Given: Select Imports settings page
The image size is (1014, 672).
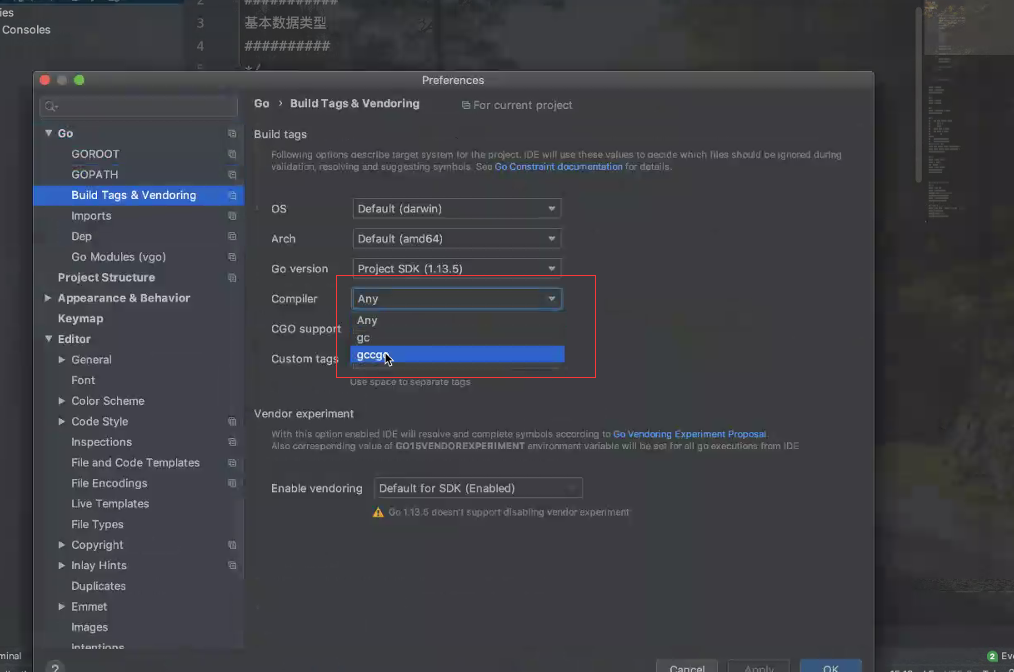Looking at the screenshot, I should click(x=91, y=216).
